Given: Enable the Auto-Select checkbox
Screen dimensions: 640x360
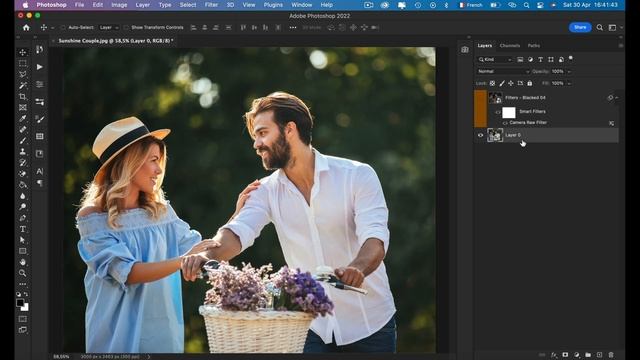Looking at the screenshot, I should point(63,27).
